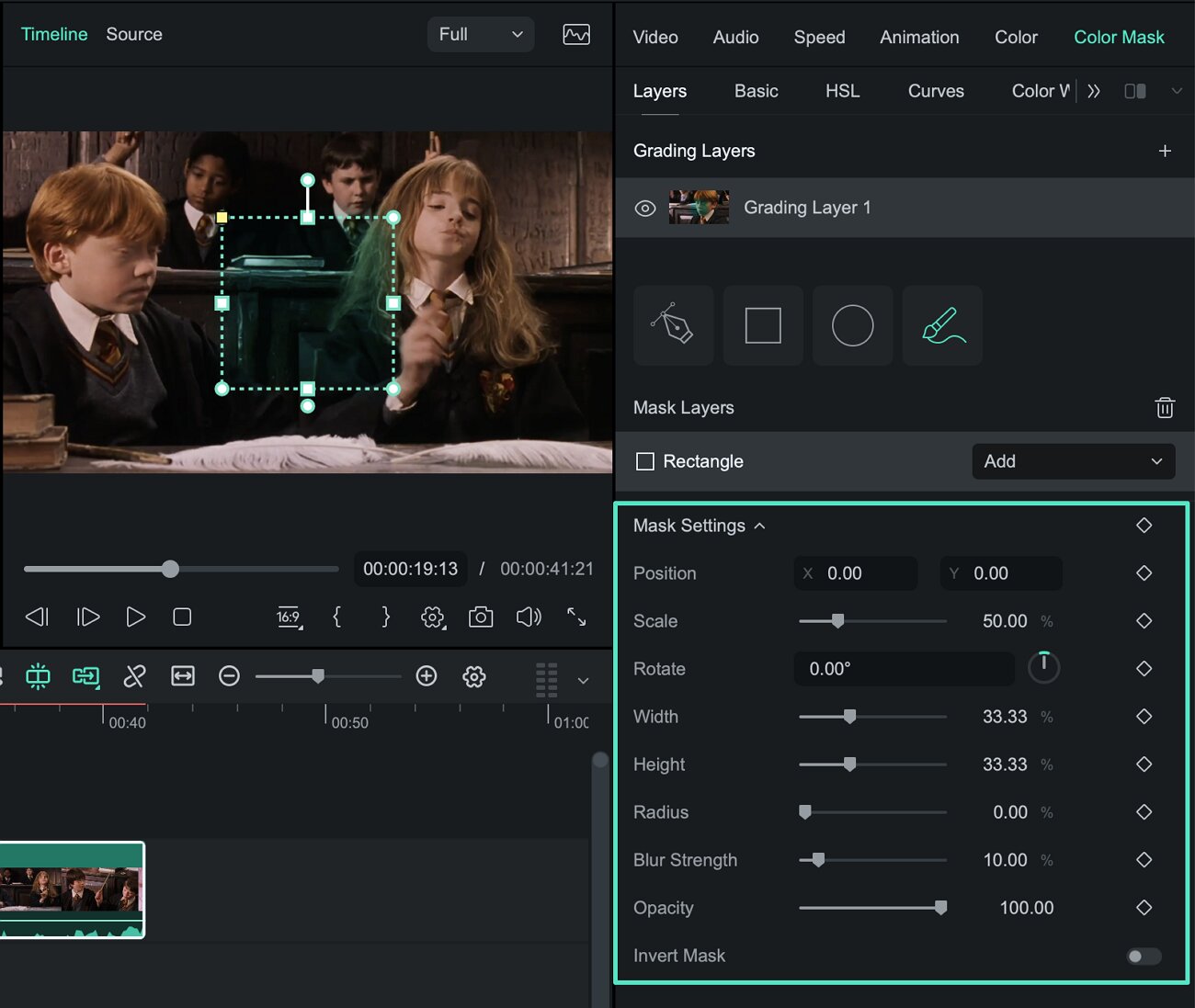This screenshot has width=1195, height=1008.
Task: Switch to the Source view
Action: tap(134, 34)
